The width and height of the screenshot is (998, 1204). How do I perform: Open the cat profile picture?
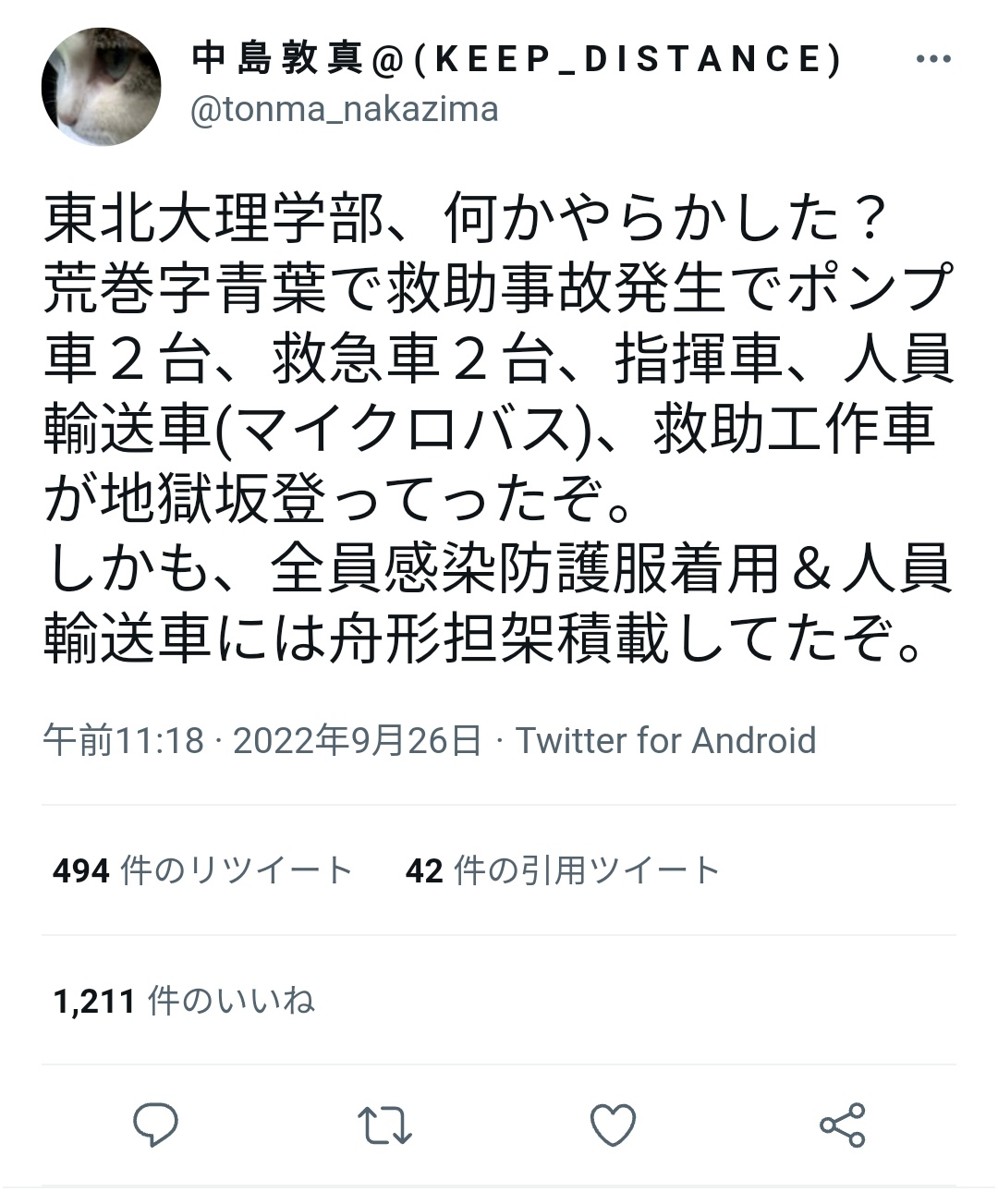click(101, 87)
